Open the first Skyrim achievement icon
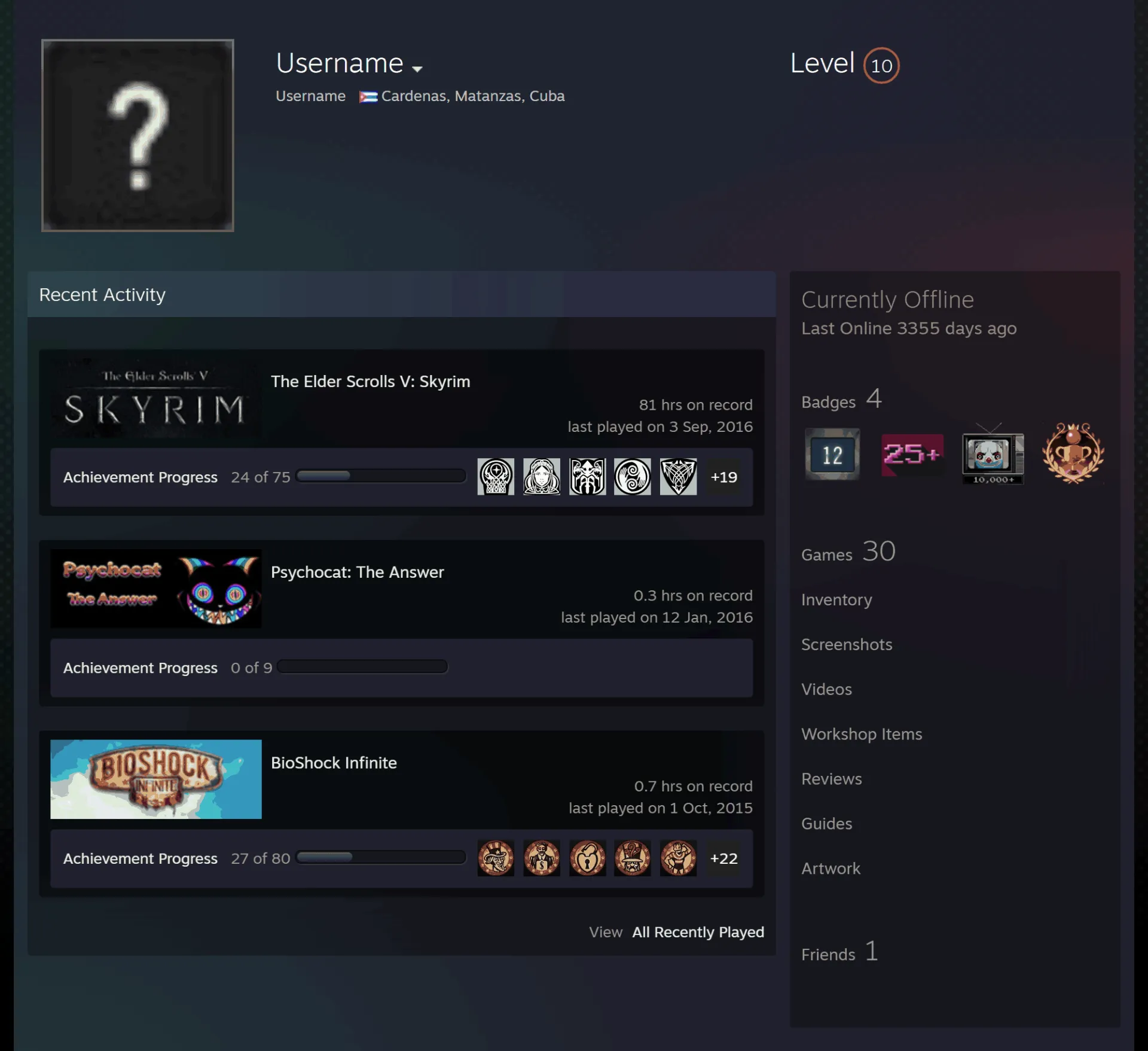This screenshot has height=1051, width=1148. coord(496,477)
